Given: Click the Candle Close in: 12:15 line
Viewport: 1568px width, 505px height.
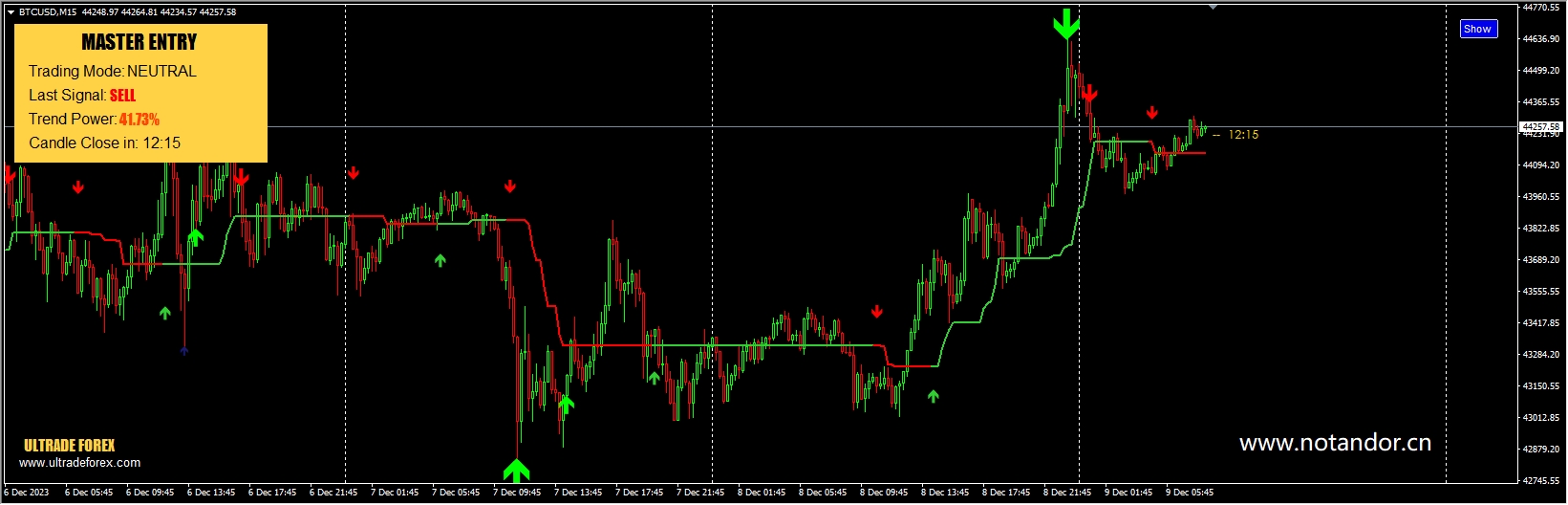Looking at the screenshot, I should click(x=105, y=143).
